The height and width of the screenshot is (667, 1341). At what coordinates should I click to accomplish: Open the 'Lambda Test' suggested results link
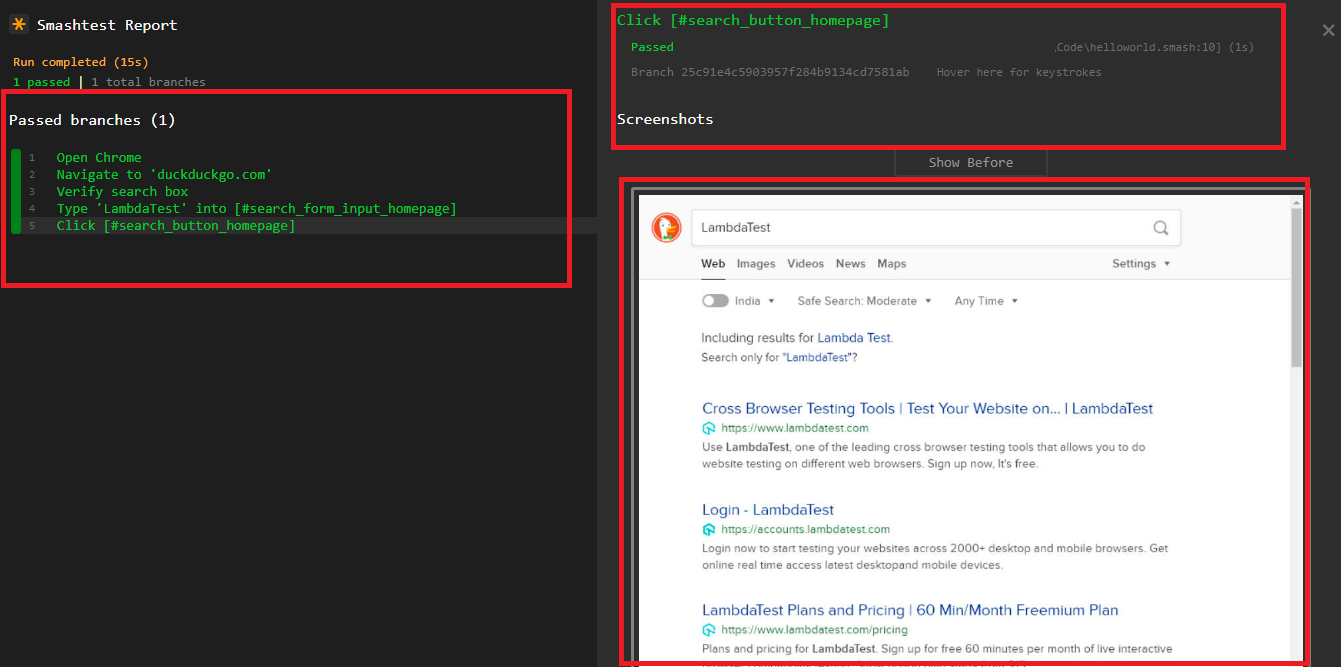pyautogui.click(x=854, y=338)
